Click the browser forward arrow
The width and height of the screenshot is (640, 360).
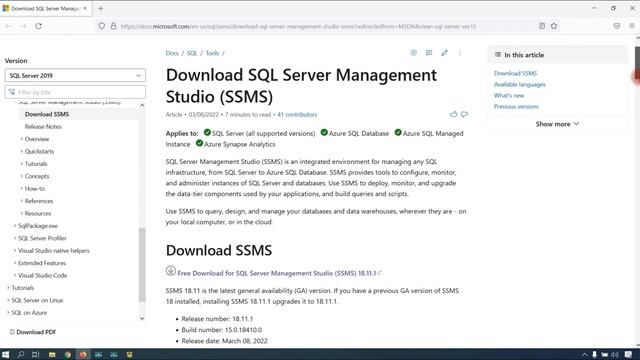(x=23, y=26)
